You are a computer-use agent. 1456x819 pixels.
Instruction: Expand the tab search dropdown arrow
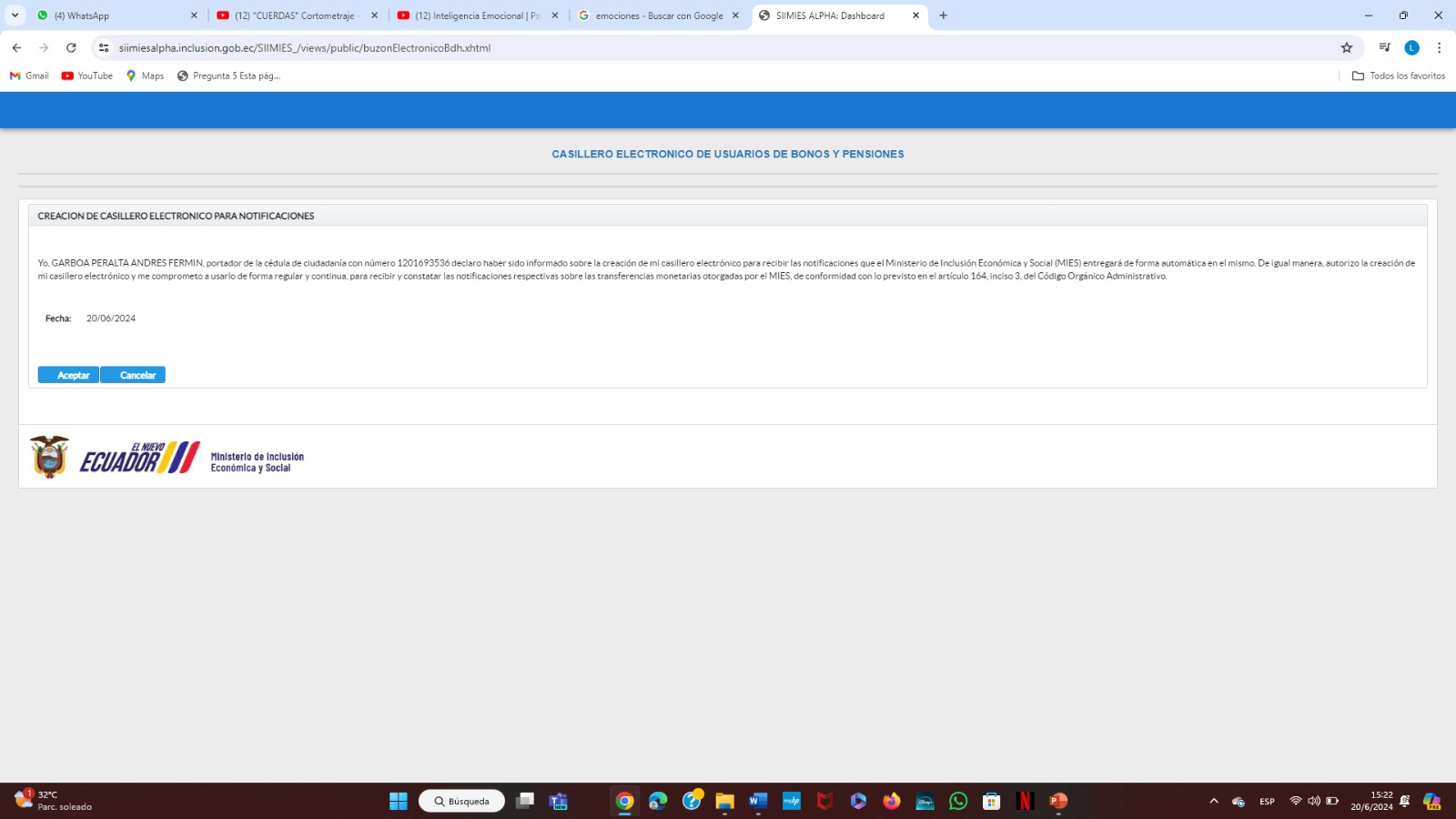pyautogui.click(x=15, y=15)
